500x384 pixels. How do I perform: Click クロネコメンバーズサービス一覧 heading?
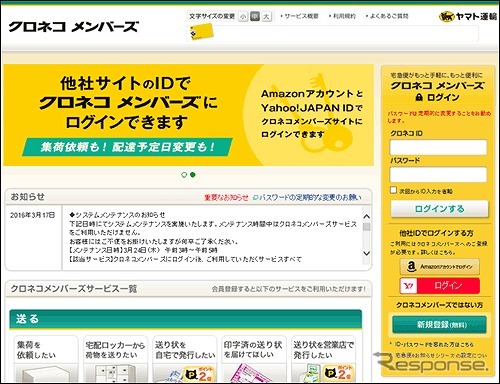pos(74,289)
